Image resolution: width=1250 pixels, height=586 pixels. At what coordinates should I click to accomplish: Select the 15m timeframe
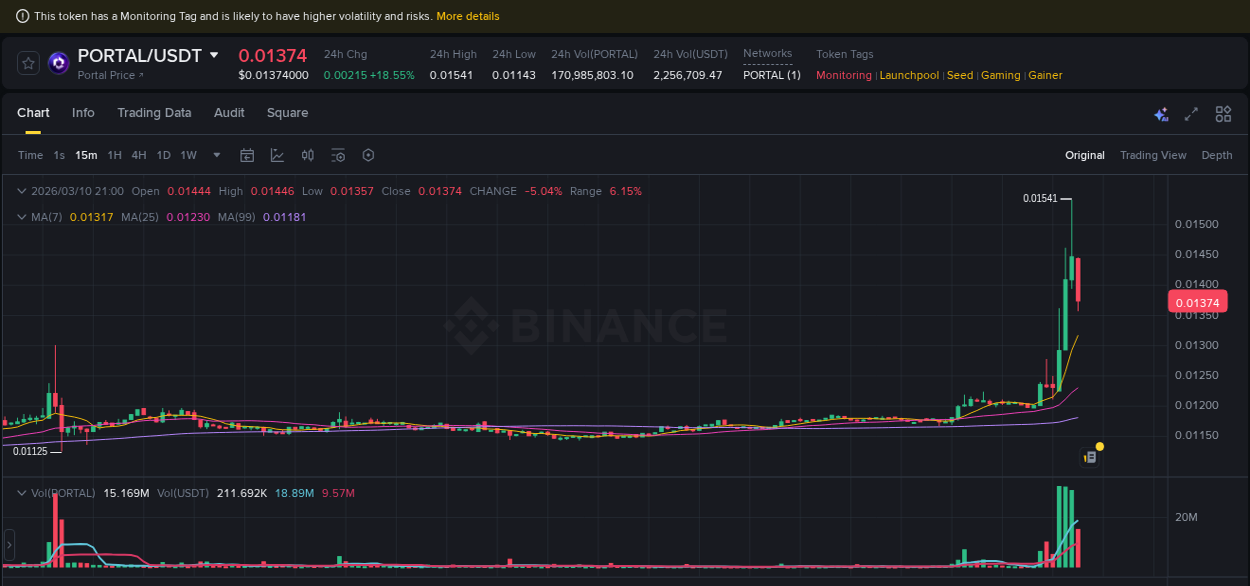coord(86,155)
